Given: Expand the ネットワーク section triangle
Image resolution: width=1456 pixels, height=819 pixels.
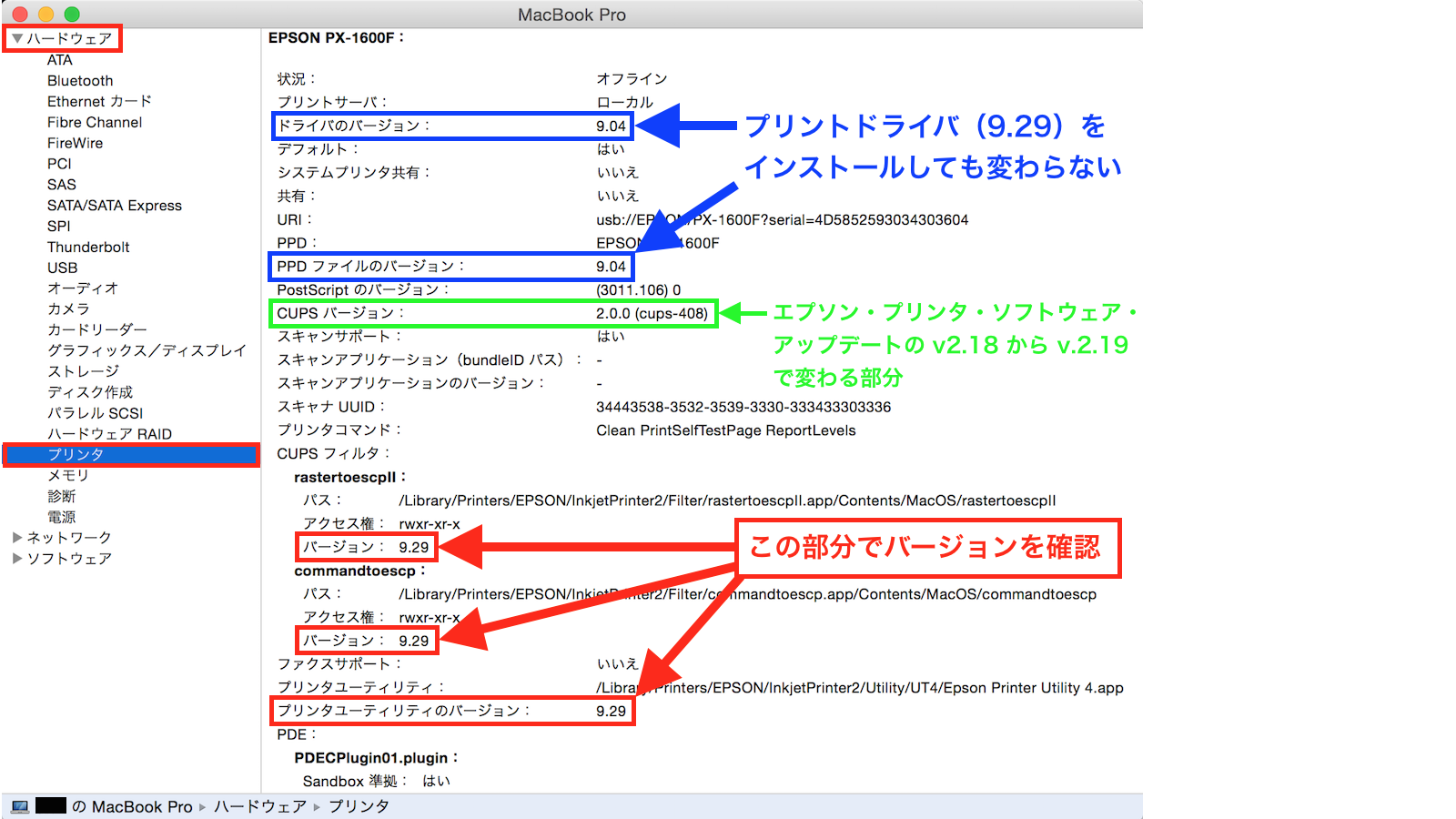Looking at the screenshot, I should click(17, 538).
